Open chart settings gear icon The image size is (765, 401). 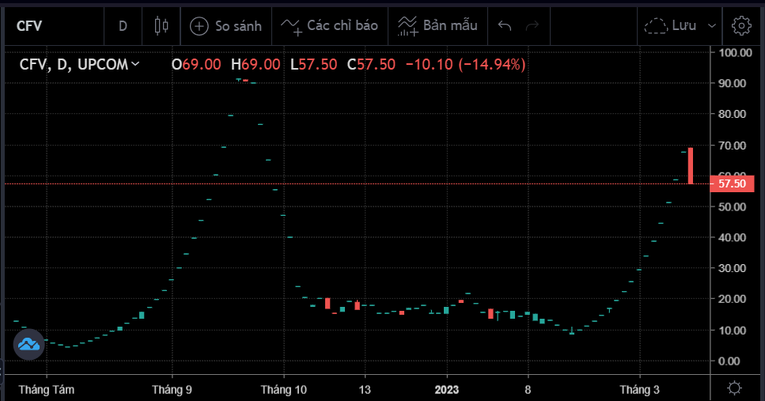pyautogui.click(x=741, y=25)
